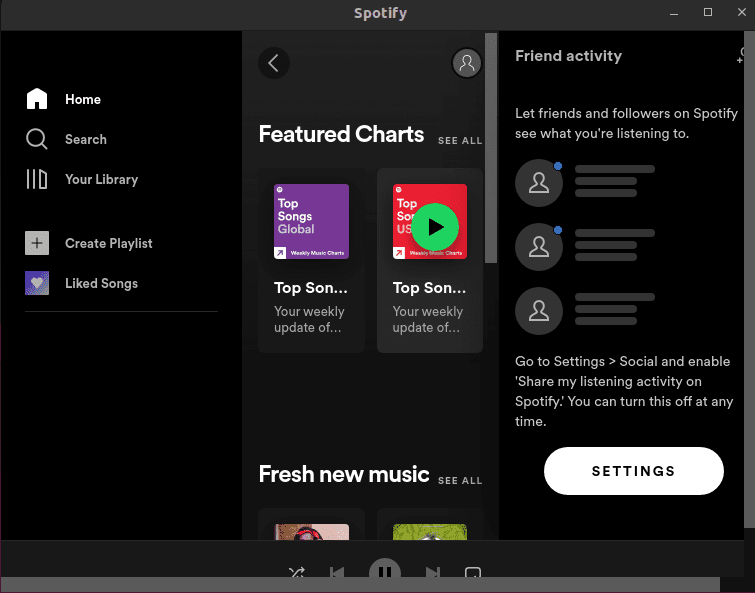Play Top Songs USA with green play button
Screen dimensions: 755x593
click(436, 227)
